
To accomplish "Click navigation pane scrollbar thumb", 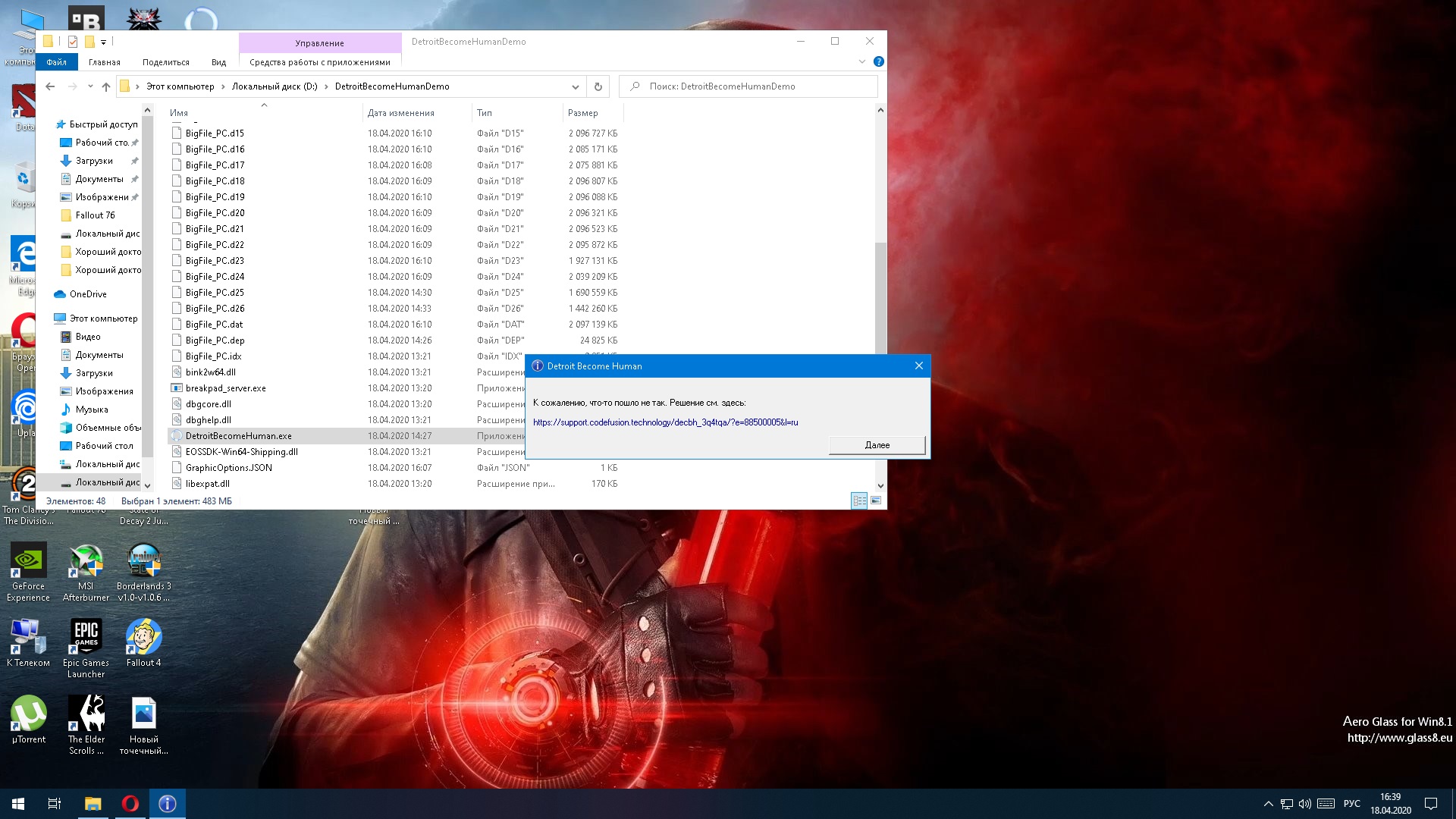I will (x=148, y=287).
